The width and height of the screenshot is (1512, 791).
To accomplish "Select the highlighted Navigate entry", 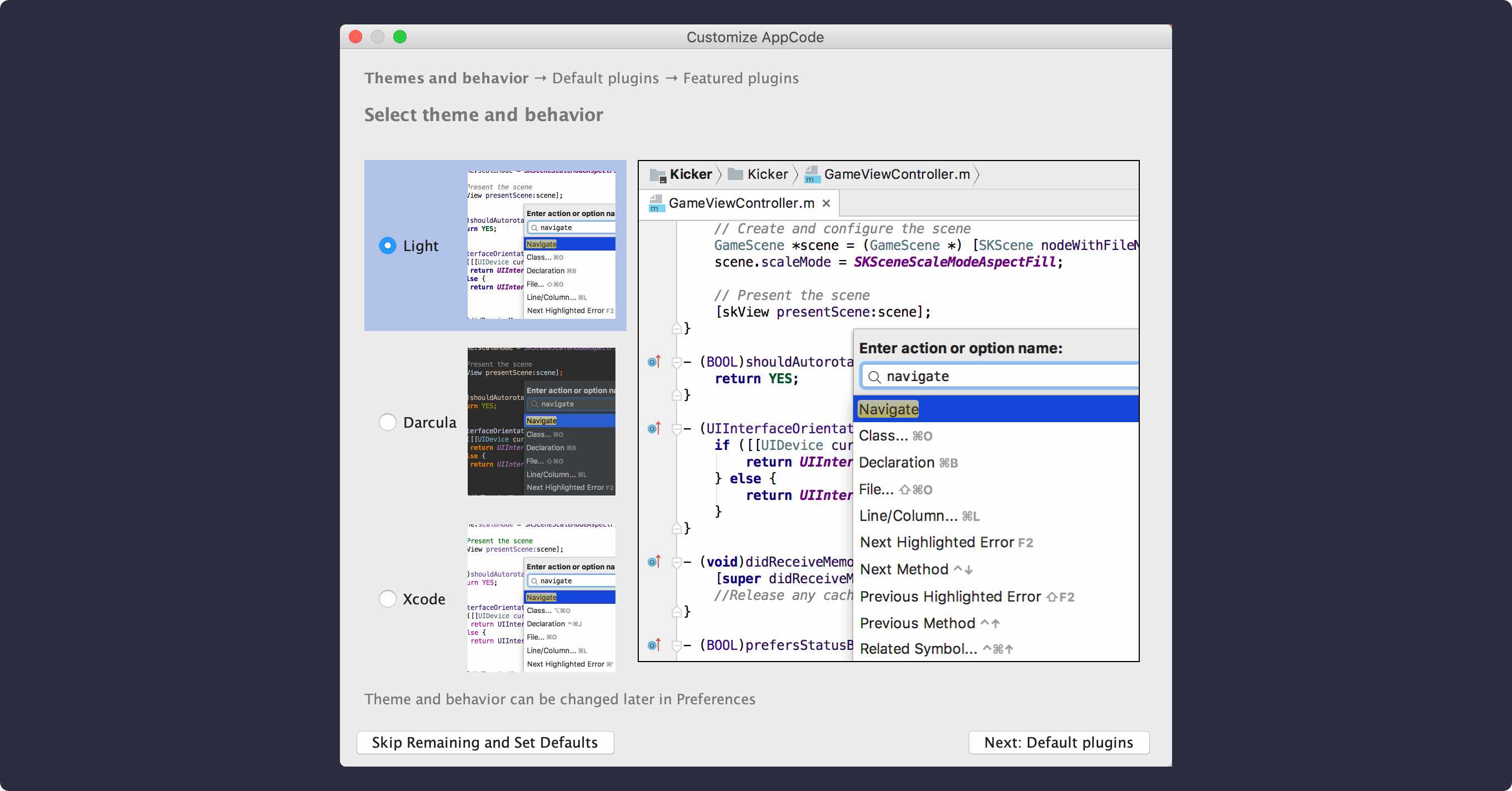I will [x=996, y=409].
